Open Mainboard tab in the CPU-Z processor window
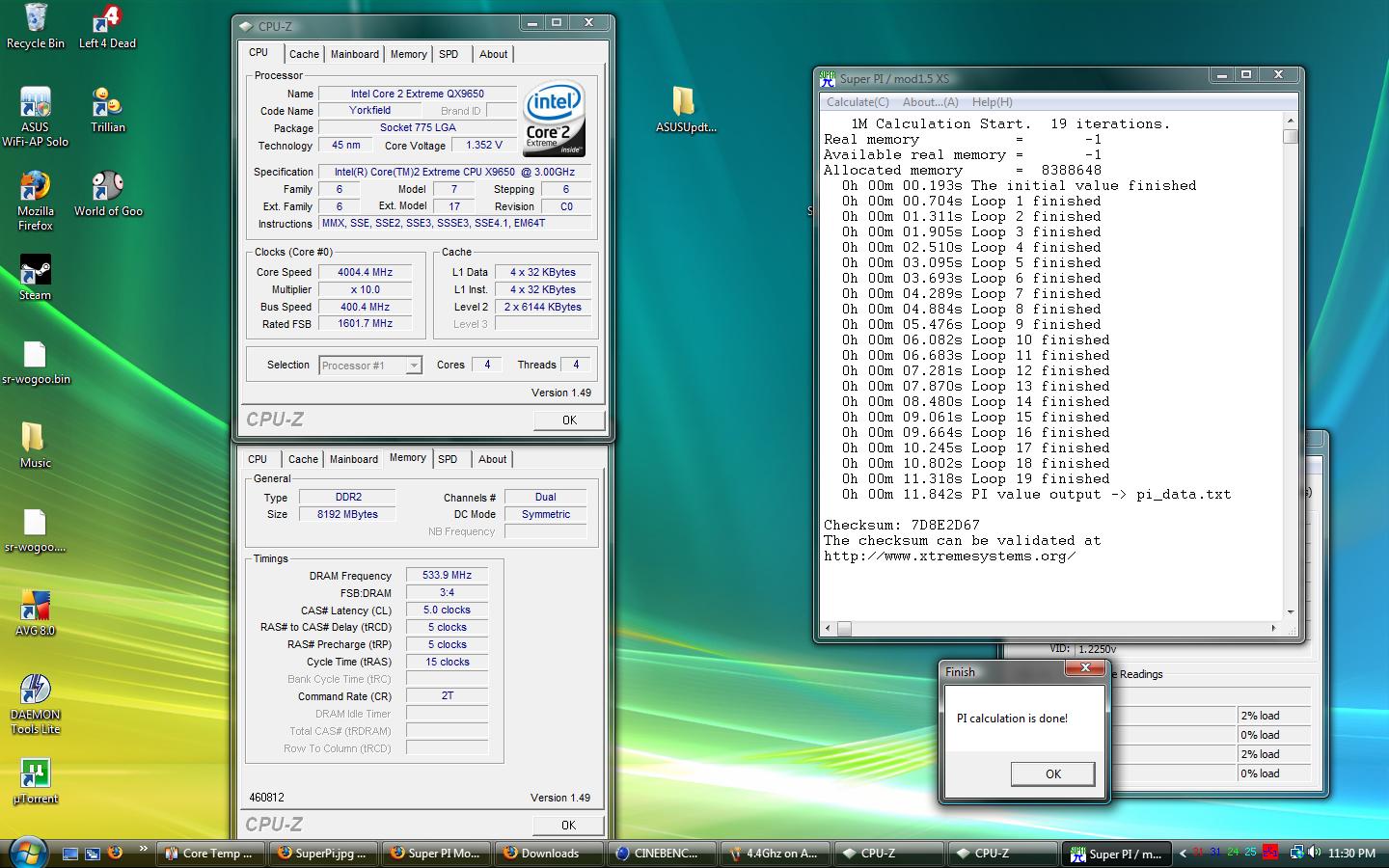Image resolution: width=1389 pixels, height=868 pixels. coord(355,55)
